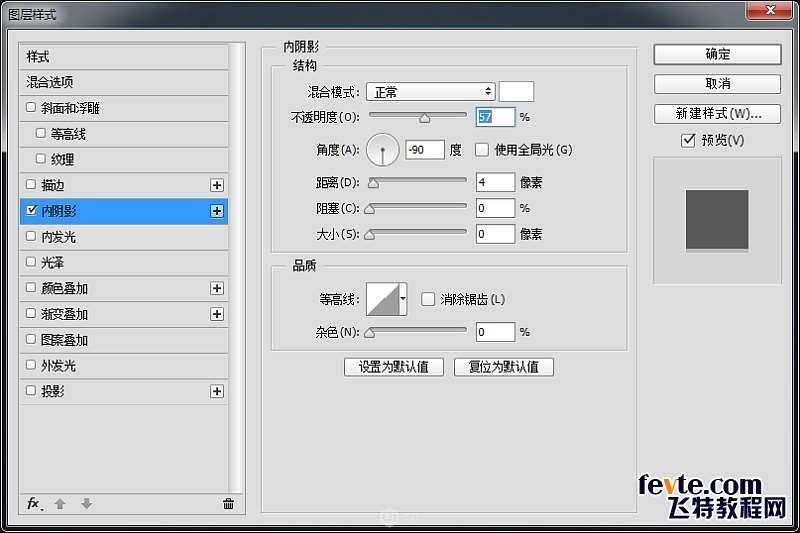The height and width of the screenshot is (533, 800).
Task: Enable the 光泽 checkbox
Action: click(x=31, y=262)
